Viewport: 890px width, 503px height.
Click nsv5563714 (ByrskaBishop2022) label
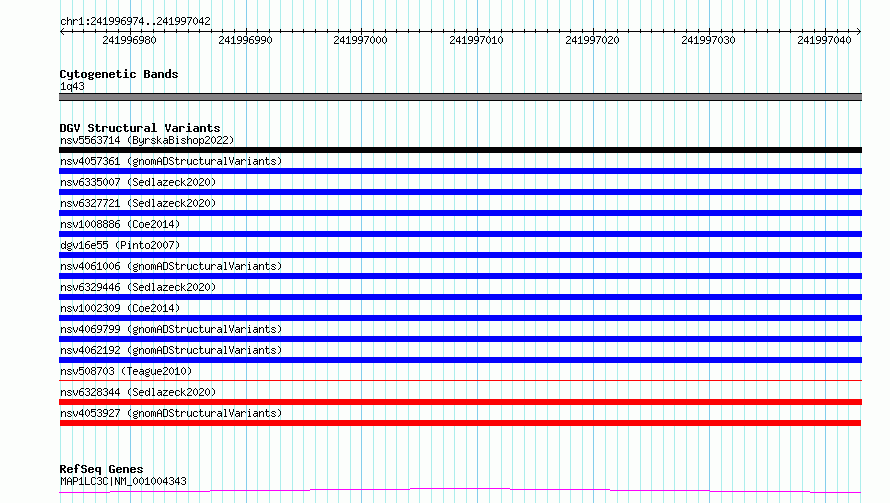pos(147,140)
